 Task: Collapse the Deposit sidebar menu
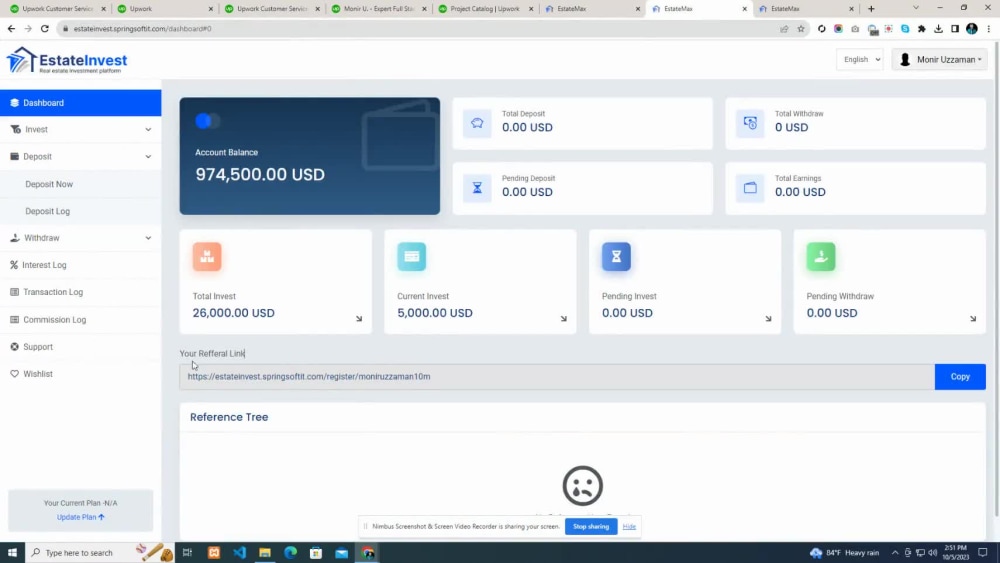[80, 156]
